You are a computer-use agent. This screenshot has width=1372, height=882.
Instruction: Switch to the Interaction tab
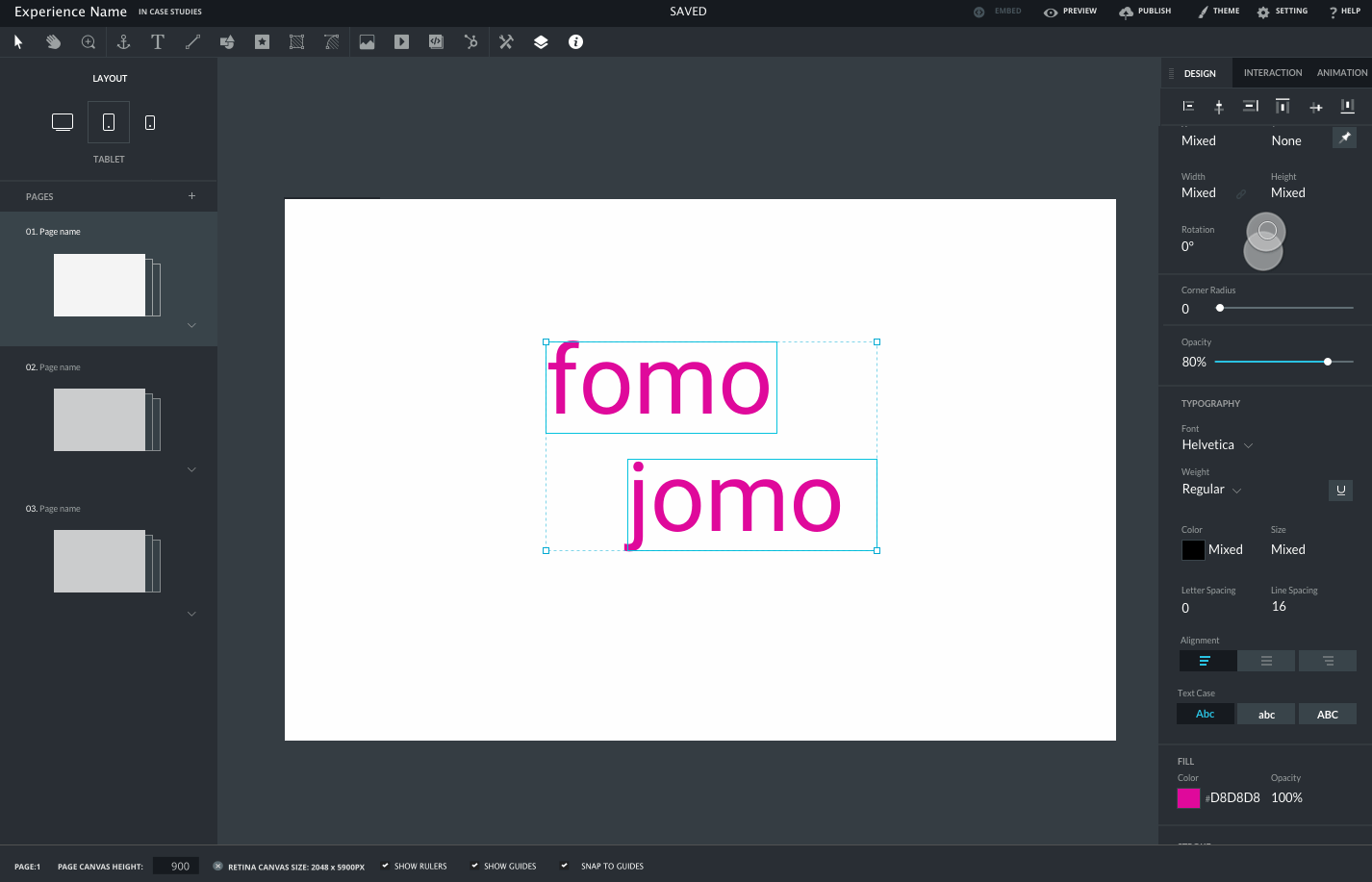[1272, 73]
